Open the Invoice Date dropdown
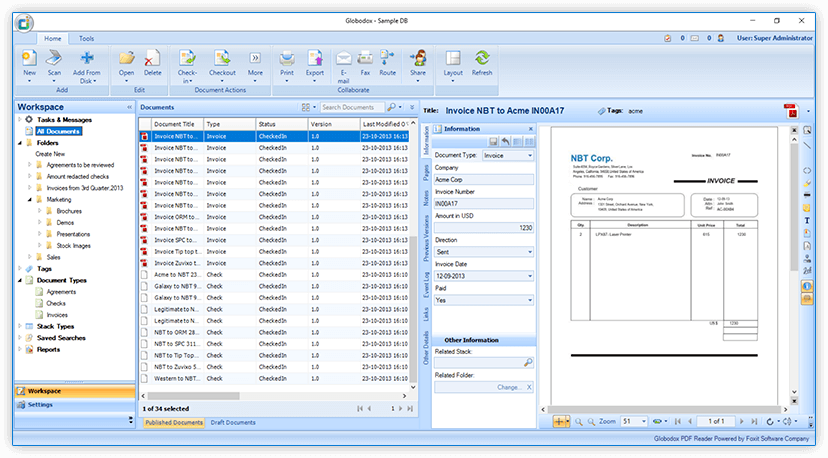828x458 pixels. (x=530, y=276)
